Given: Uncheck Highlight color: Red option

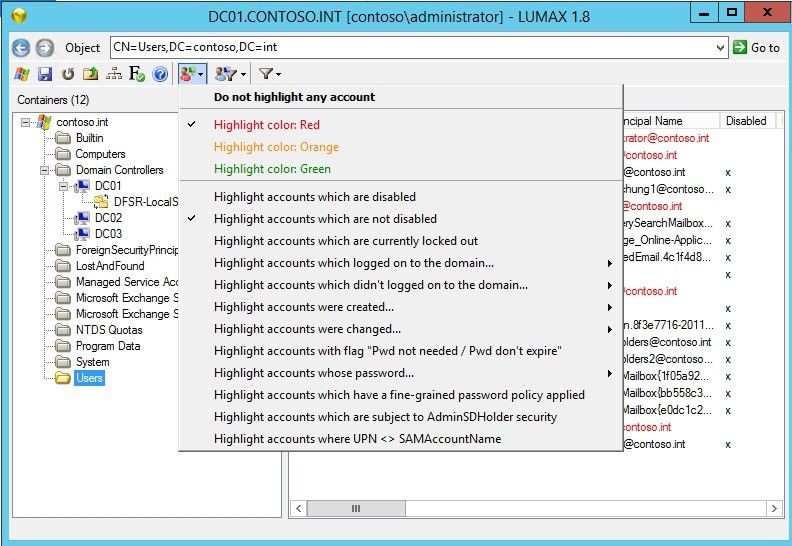Looking at the screenshot, I should pyautogui.click(x=401, y=125).
